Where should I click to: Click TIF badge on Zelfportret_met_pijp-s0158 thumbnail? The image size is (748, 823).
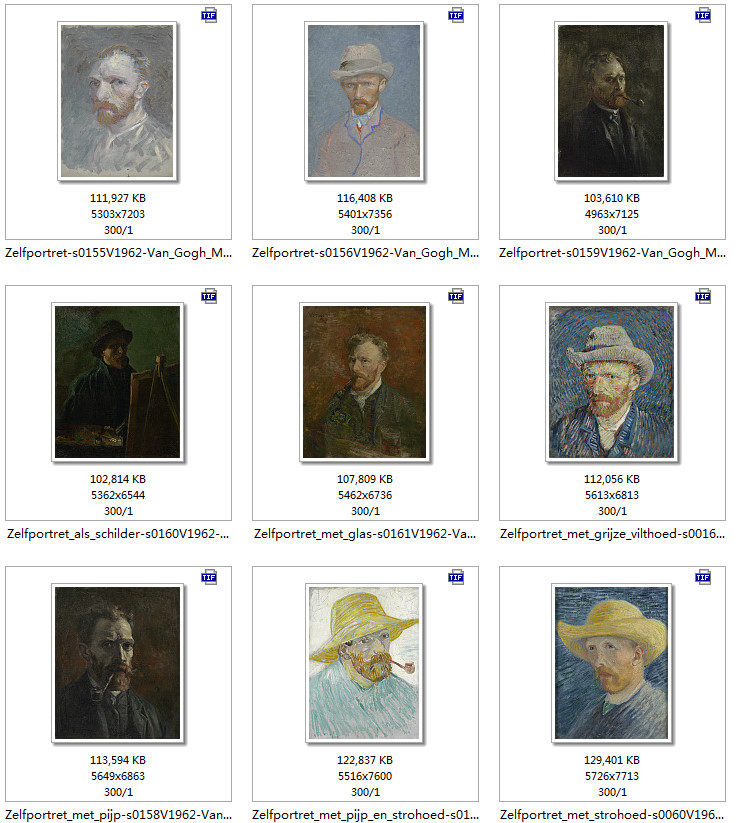click(x=209, y=577)
